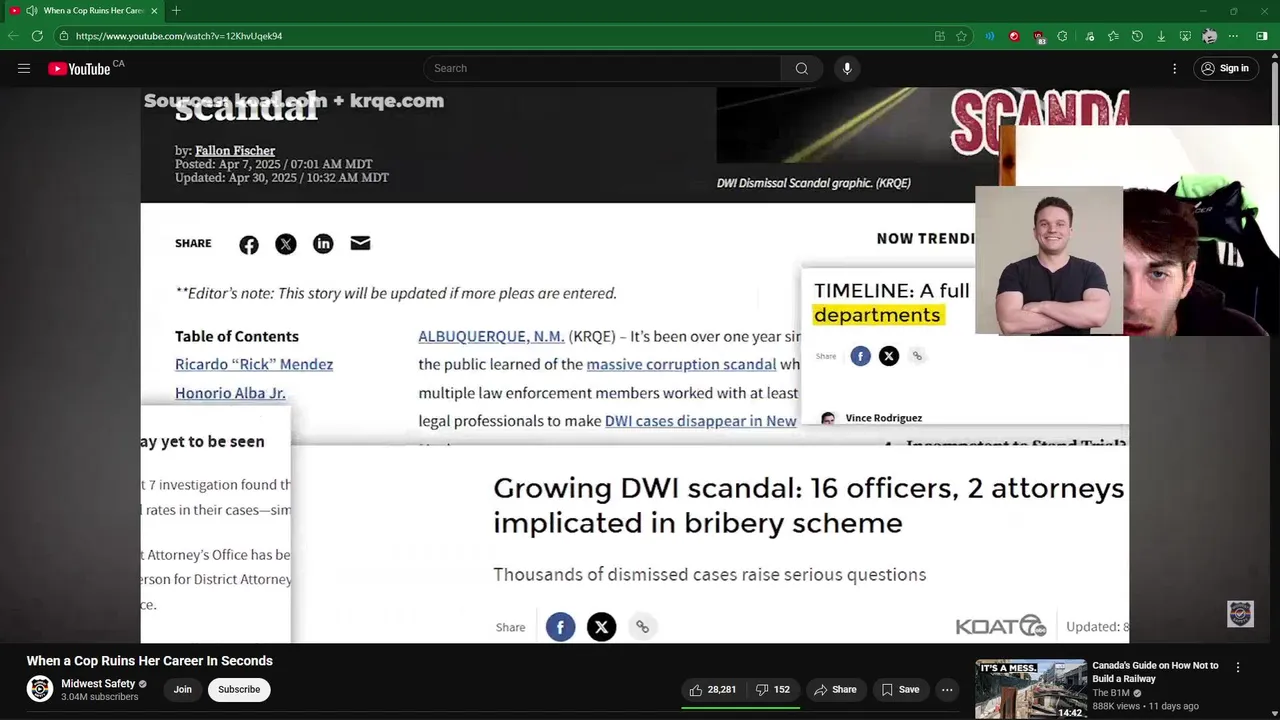Activate read aloud icon in toolbar
The width and height of the screenshot is (1280, 720).
pyautogui.click(x=990, y=36)
